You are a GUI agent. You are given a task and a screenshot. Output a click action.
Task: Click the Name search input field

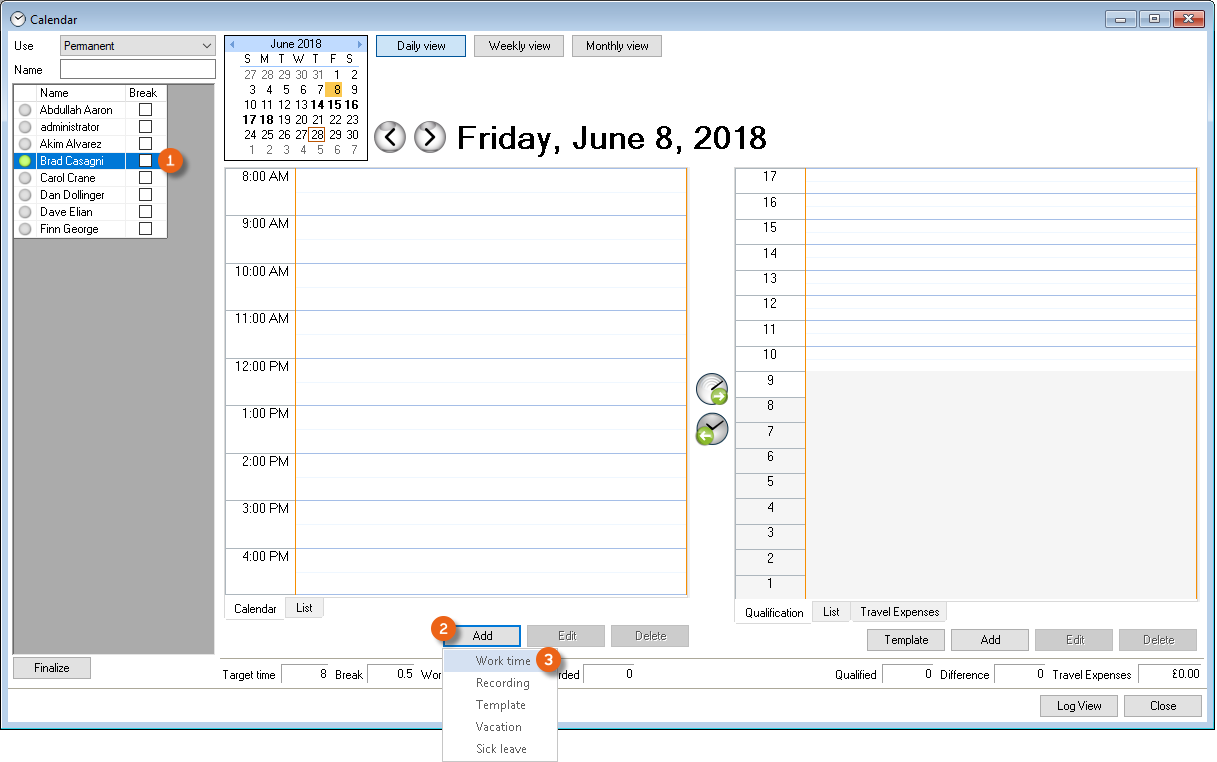[138, 70]
